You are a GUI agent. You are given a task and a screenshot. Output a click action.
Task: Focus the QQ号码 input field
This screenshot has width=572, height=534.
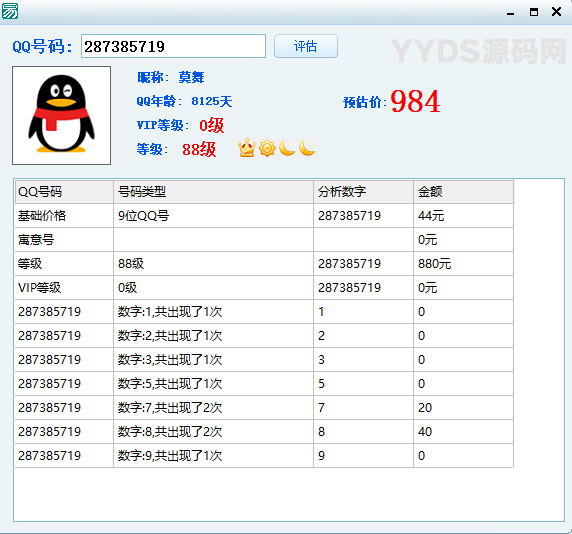(173, 46)
